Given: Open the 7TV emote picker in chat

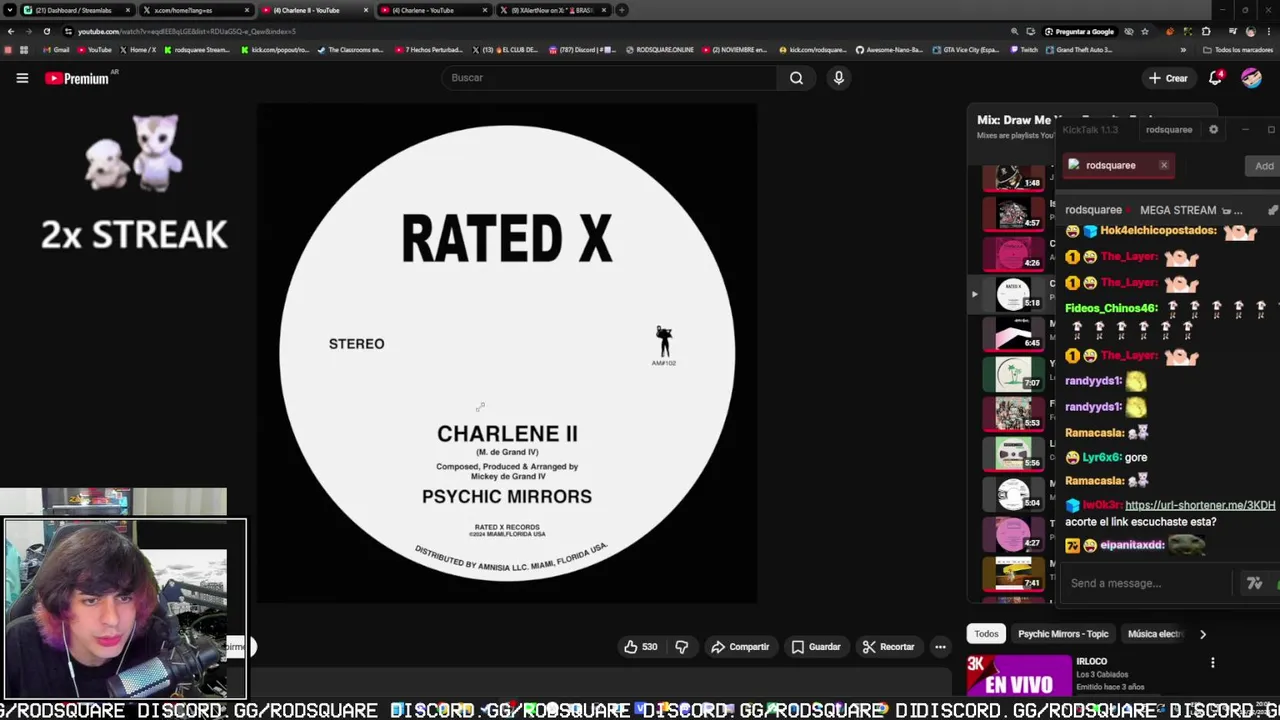Looking at the screenshot, I should tap(1255, 583).
